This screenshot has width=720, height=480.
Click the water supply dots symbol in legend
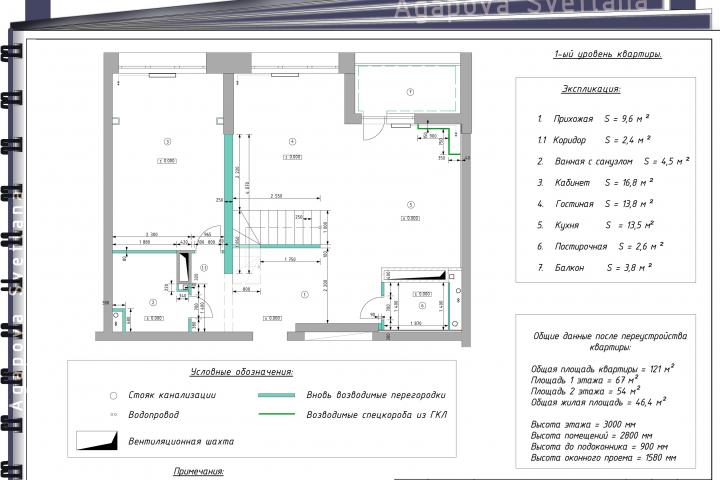click(113, 415)
